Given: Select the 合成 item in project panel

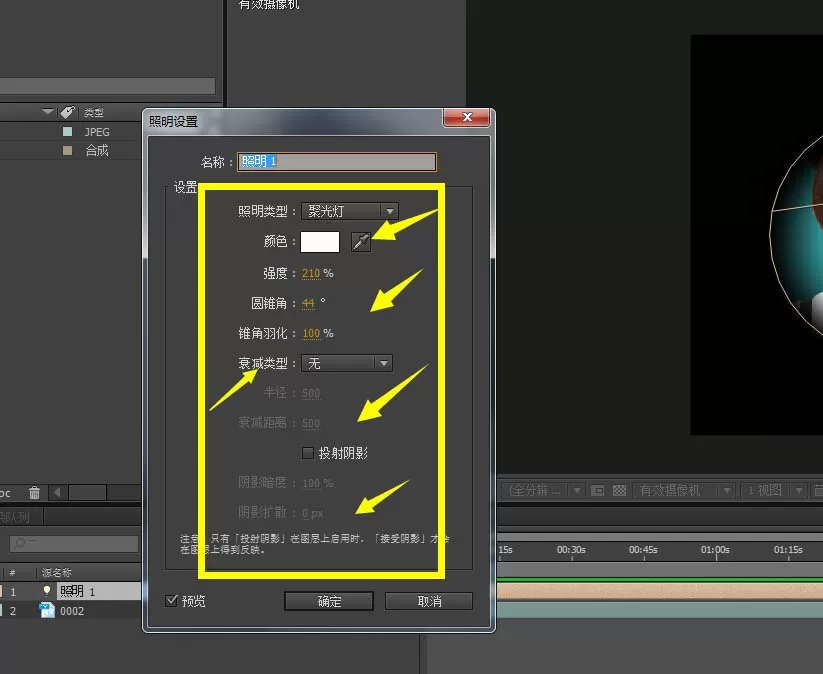Looking at the screenshot, I should point(97,151).
